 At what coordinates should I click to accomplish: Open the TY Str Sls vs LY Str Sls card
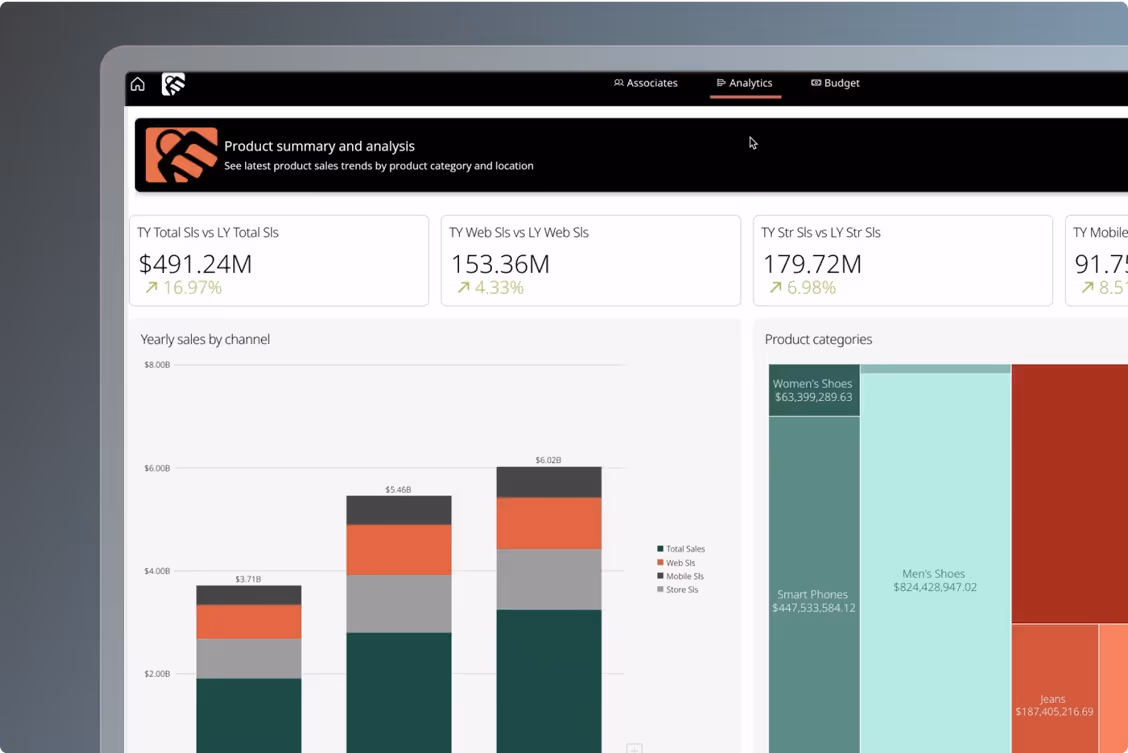pos(903,260)
